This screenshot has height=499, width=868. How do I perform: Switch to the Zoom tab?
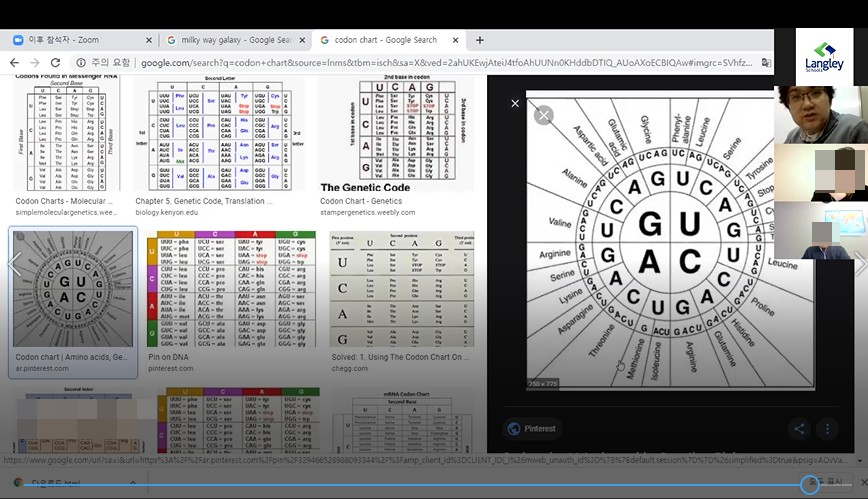(x=82, y=40)
